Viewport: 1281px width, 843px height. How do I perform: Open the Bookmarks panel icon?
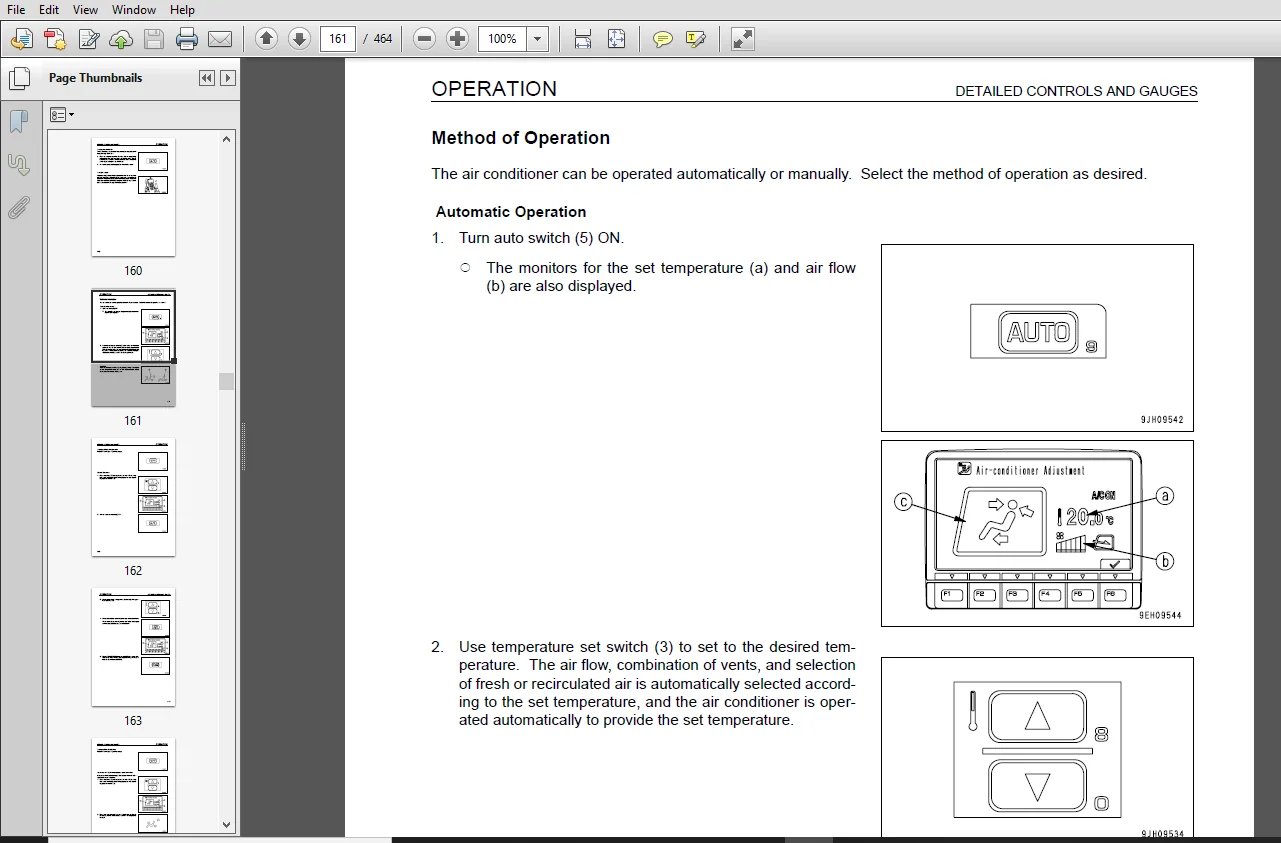[x=19, y=122]
